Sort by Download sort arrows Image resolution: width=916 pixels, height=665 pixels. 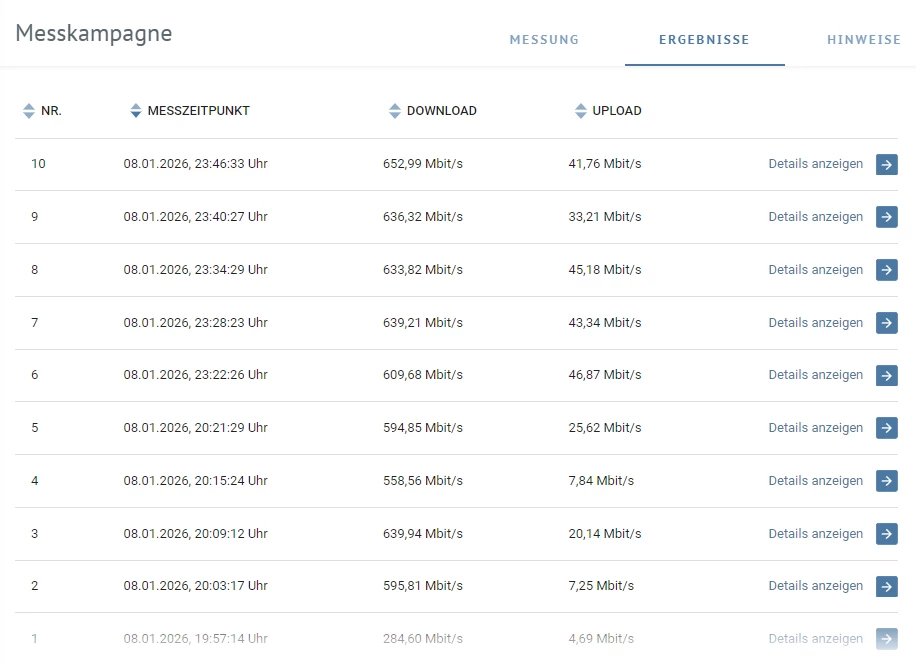tap(395, 110)
